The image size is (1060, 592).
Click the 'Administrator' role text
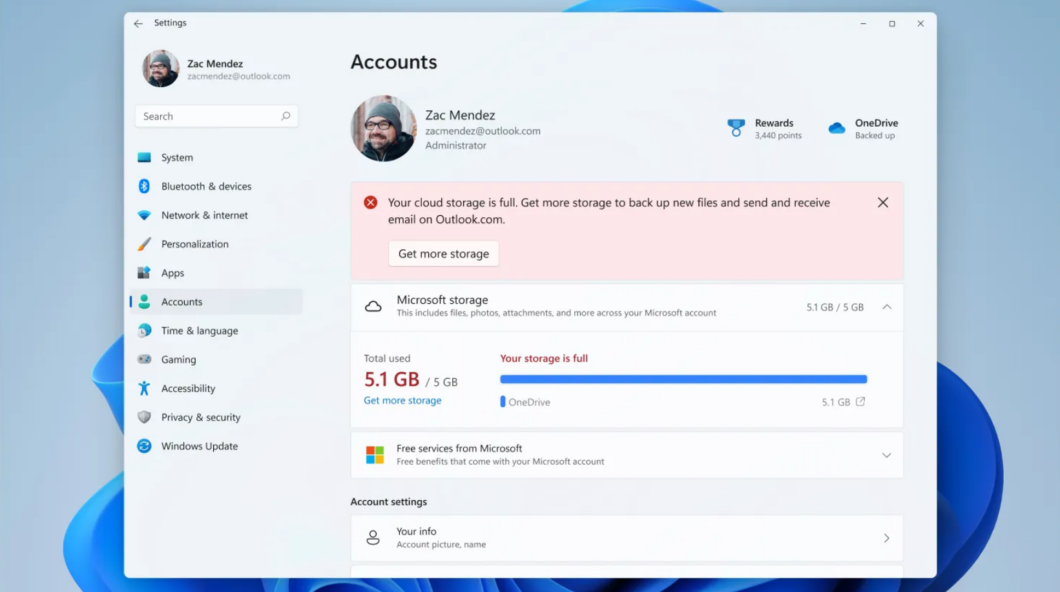coord(456,145)
